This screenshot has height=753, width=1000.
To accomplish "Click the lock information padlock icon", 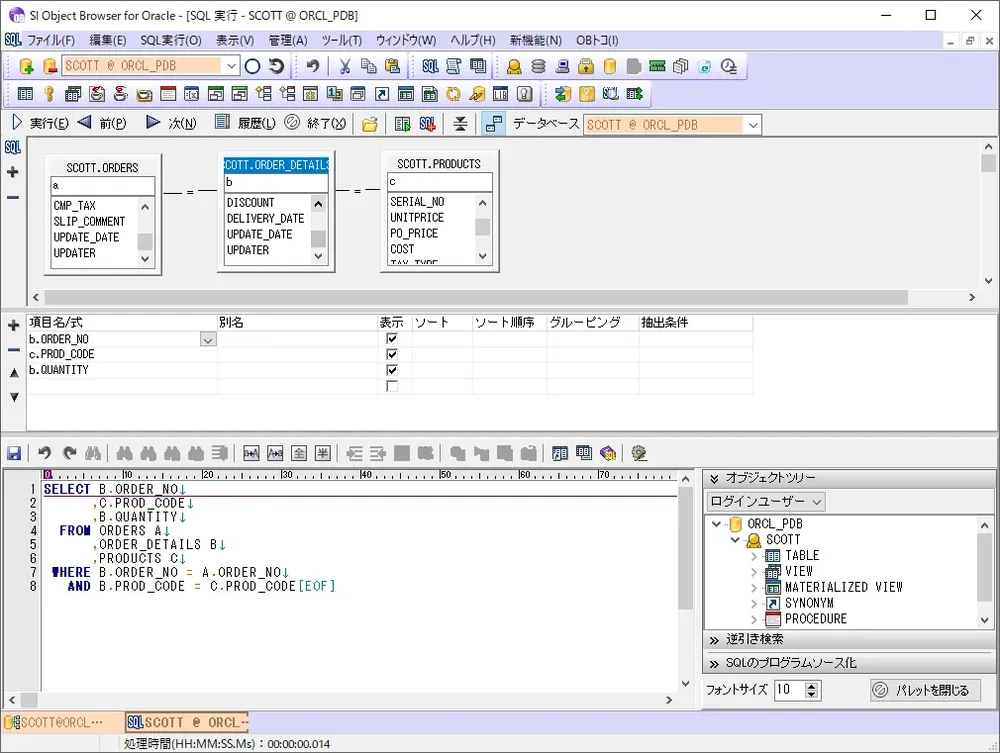I will click(x=586, y=66).
